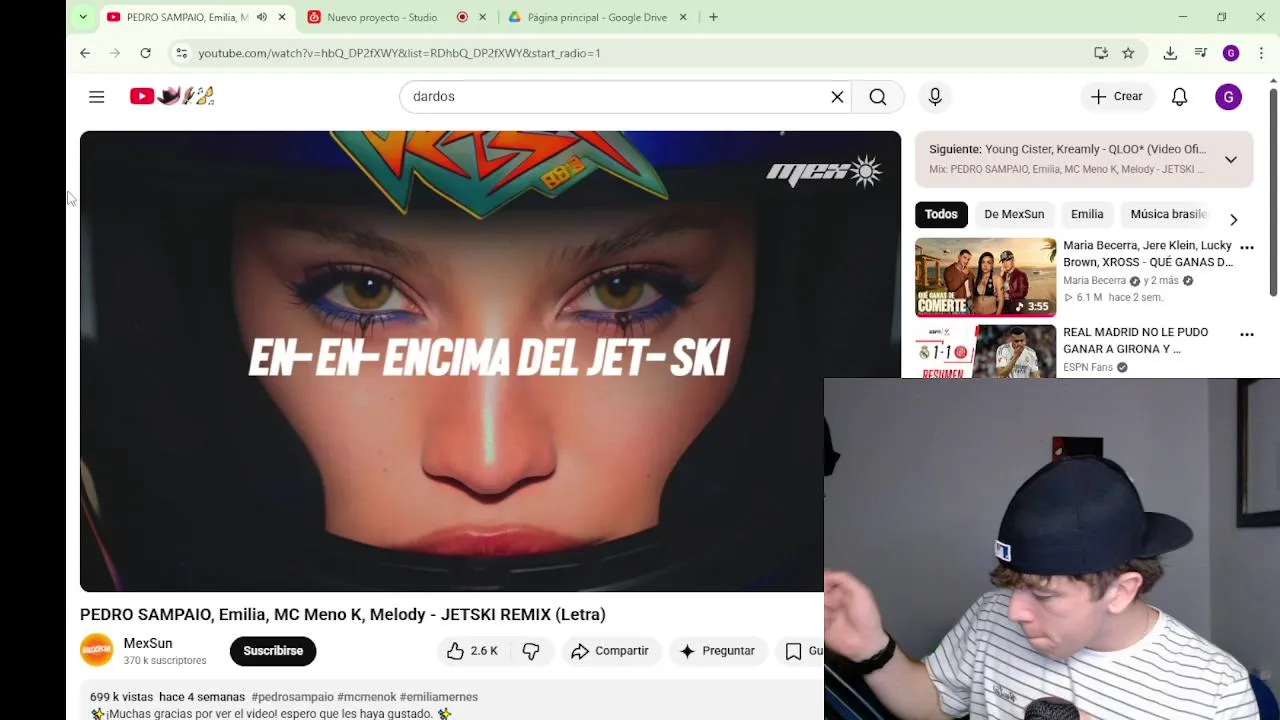Click the #mcmenok hashtag

click(x=366, y=697)
